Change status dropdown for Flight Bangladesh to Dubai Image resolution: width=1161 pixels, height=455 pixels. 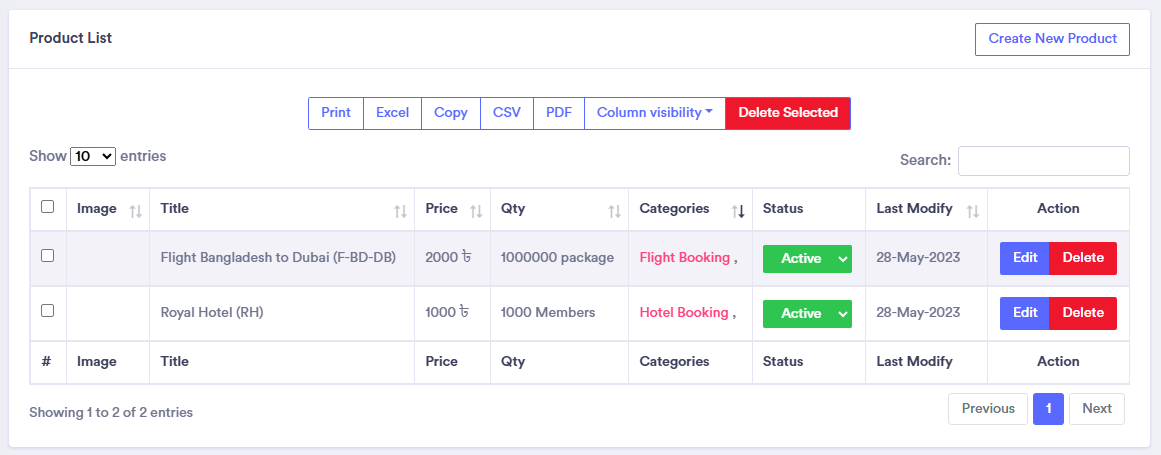coord(807,259)
